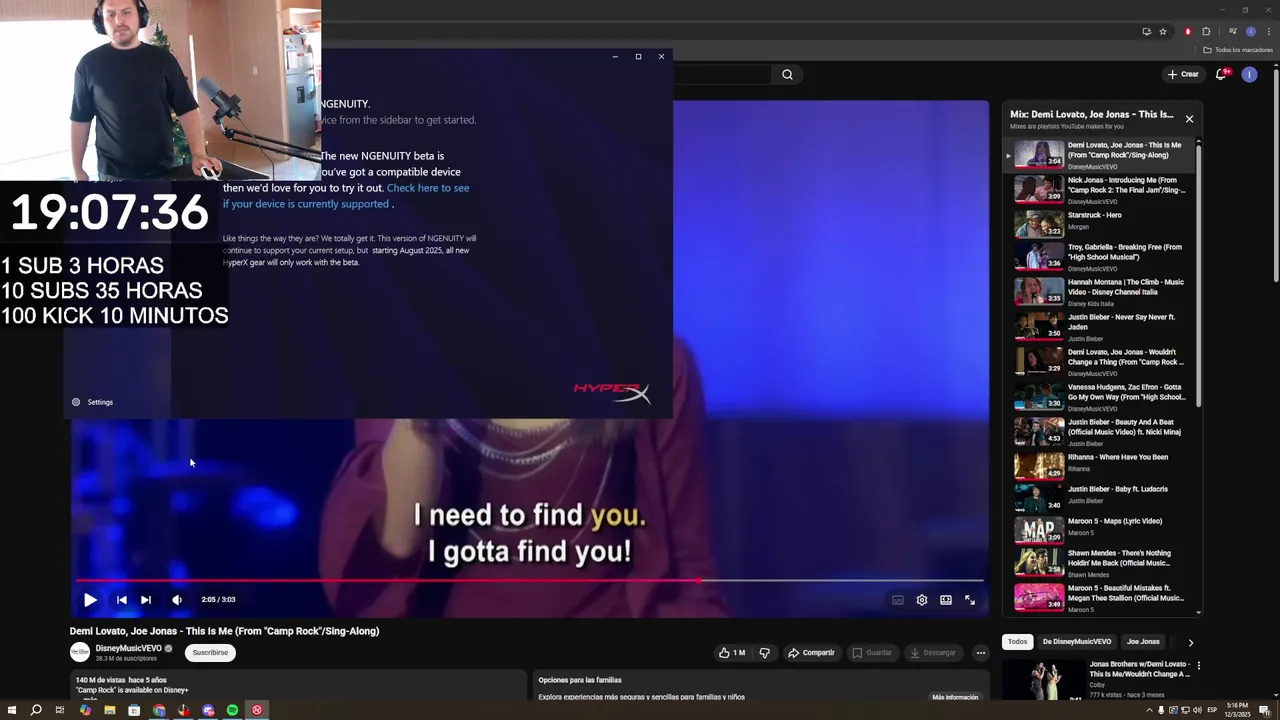Click Más información button
This screenshot has height=720, width=1280.
(x=955, y=697)
